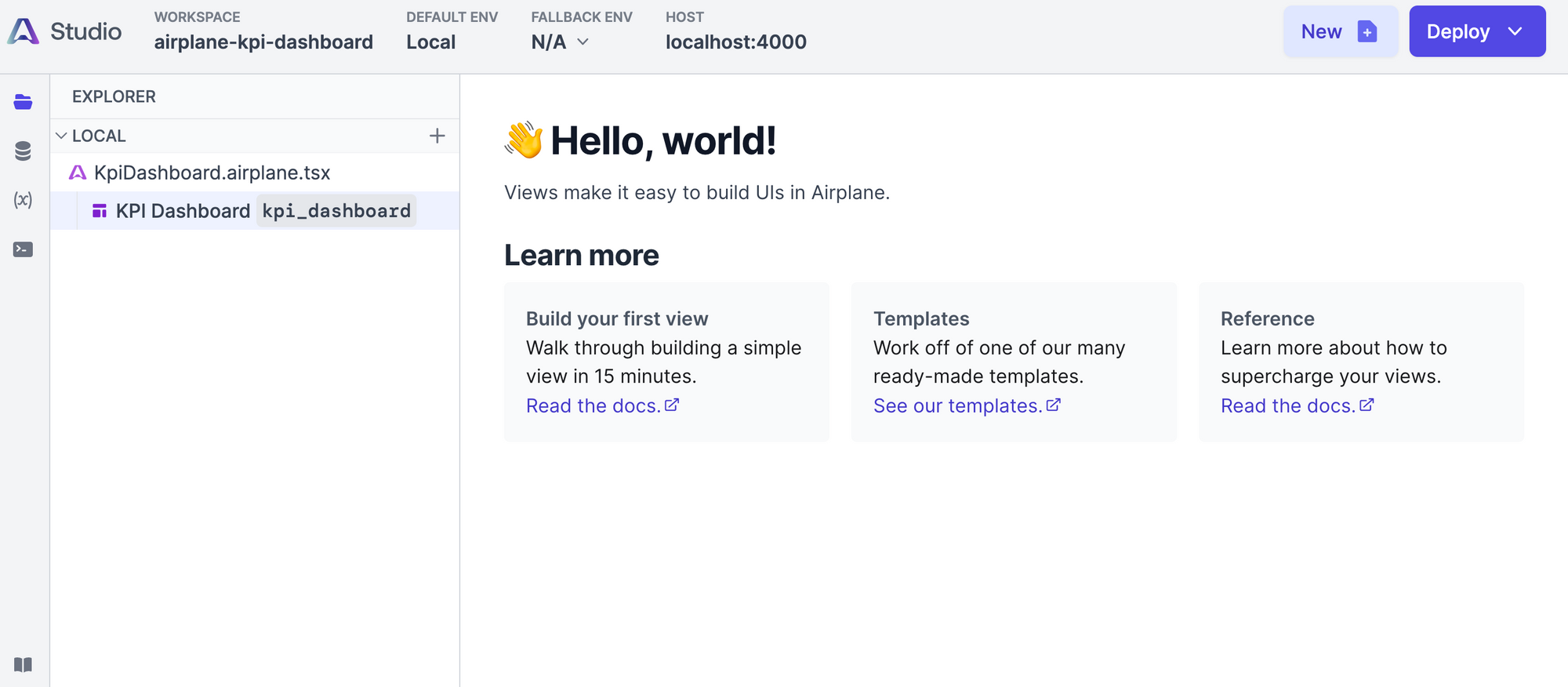Click the KpiDashboard.airplane.tsx Airplane file icon
Screen dimensions: 1568x687
coord(78,173)
